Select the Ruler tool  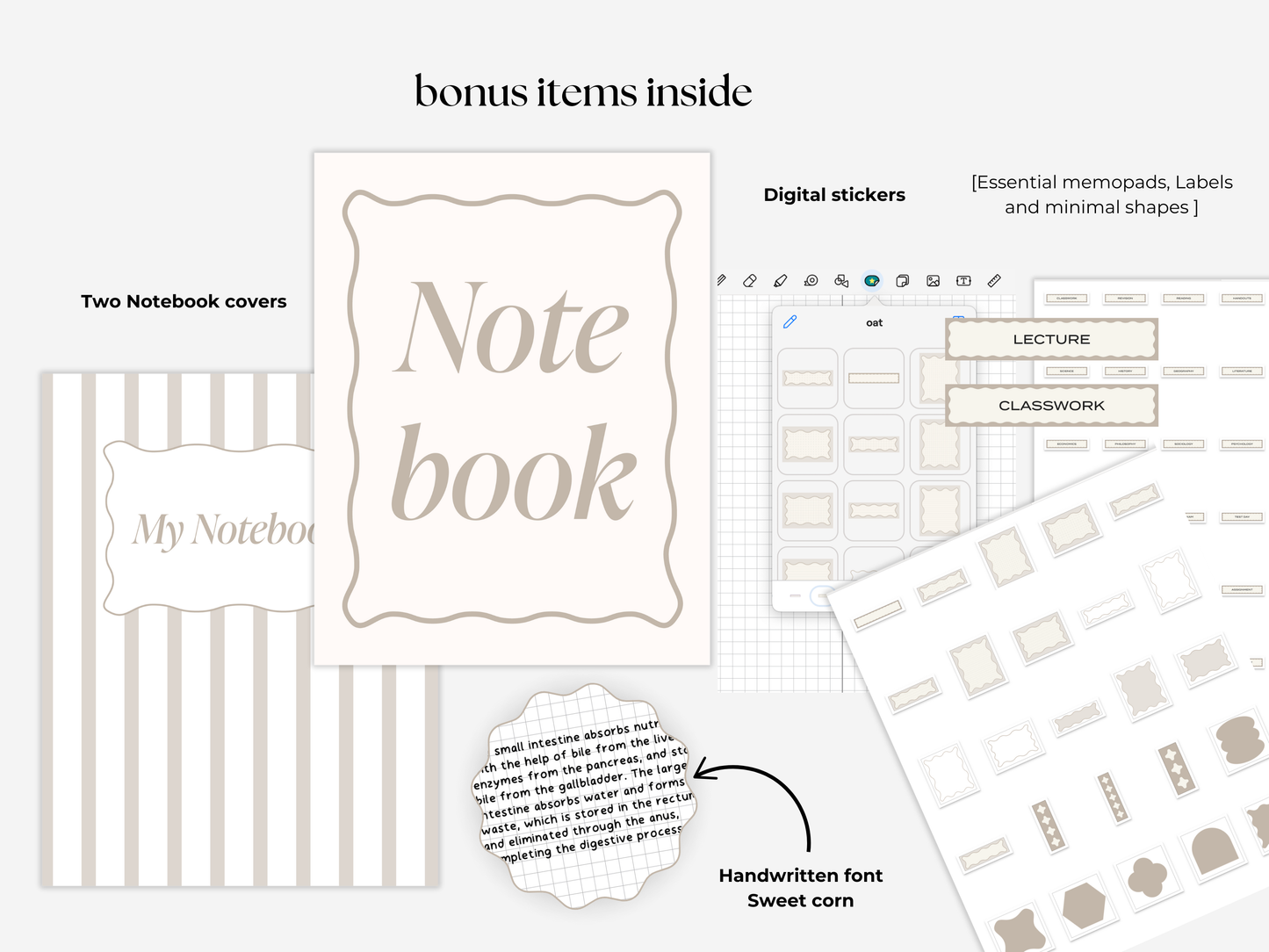[993, 280]
